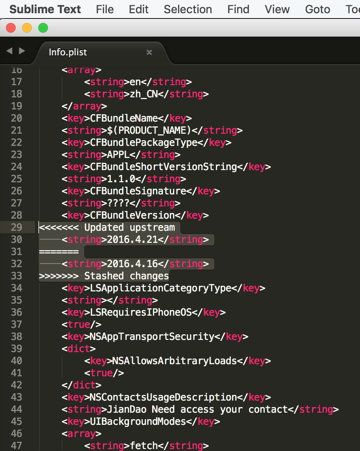Close window with the red button
Image resolution: width=360 pixels, height=451 pixels.
pos(11,28)
